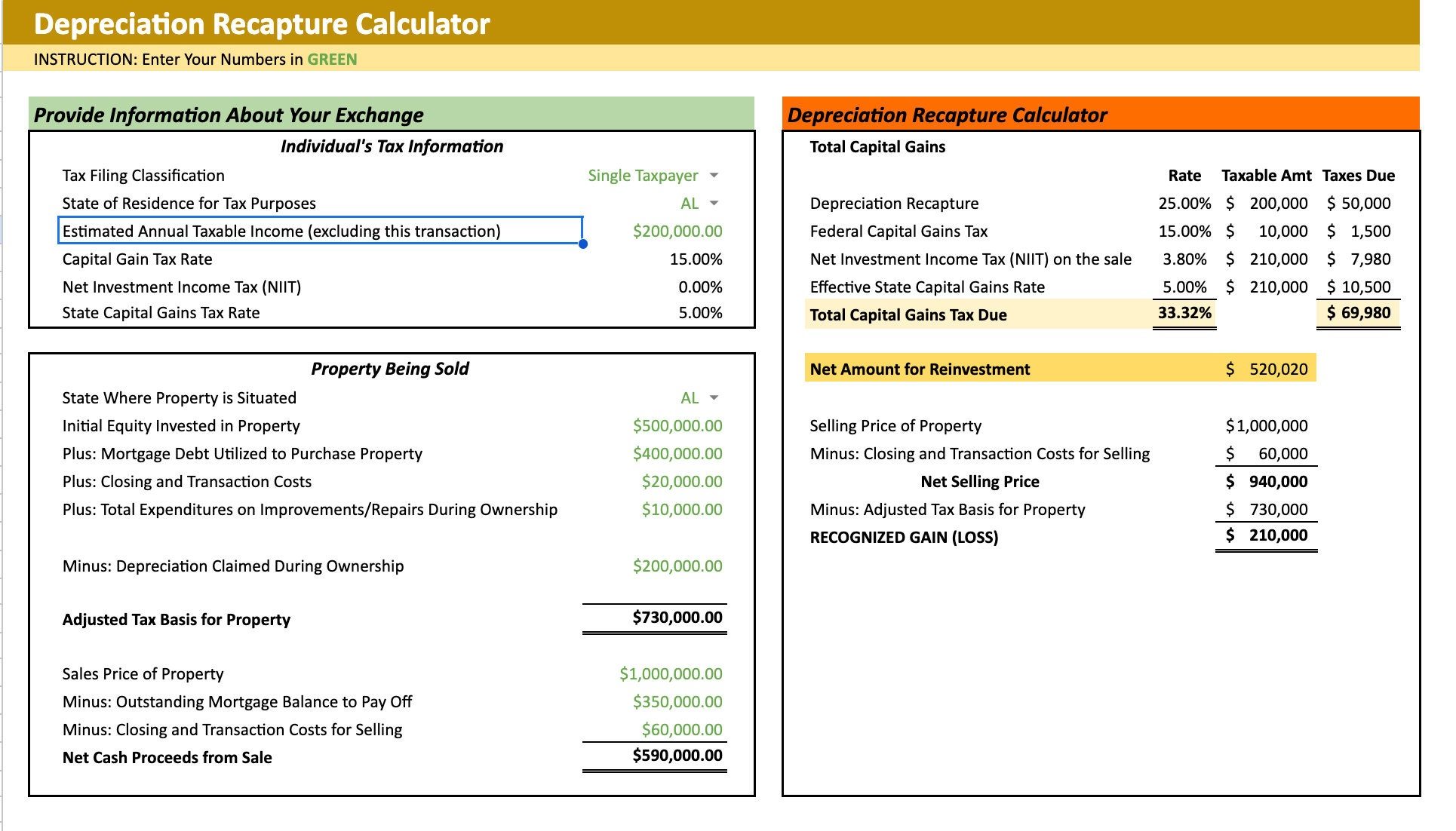This screenshot has height=831, width=1456.
Task: Click selling closing costs $60,000.00 cell
Action: [x=681, y=730]
